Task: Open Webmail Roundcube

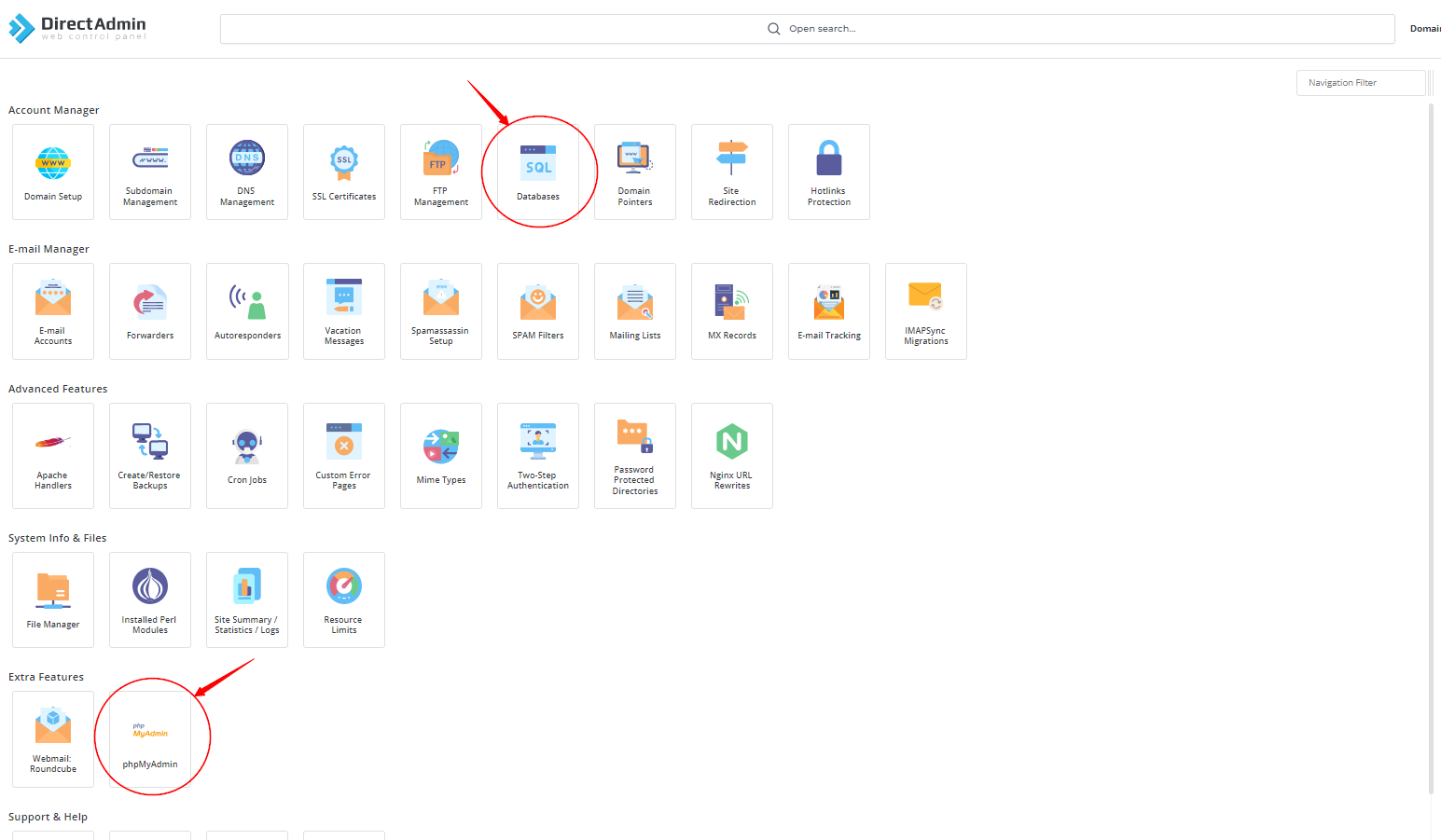Action: pos(53,739)
